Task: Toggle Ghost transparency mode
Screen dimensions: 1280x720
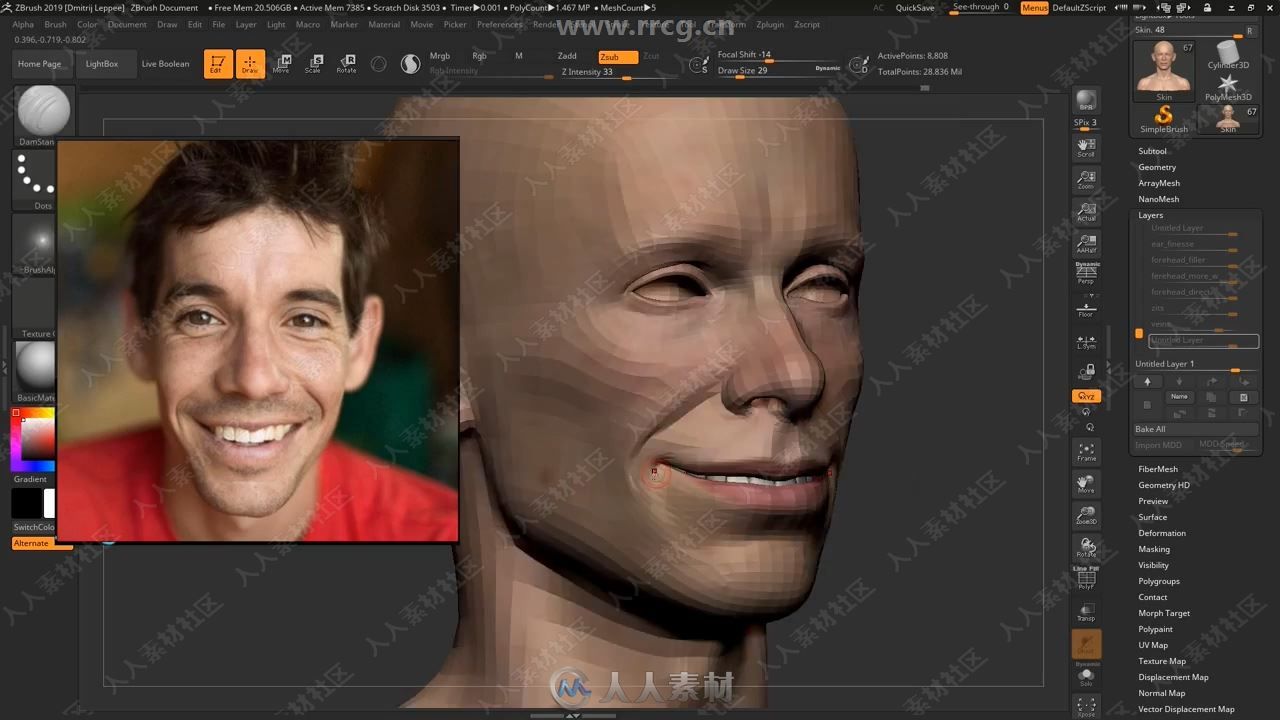Action: coord(1086,645)
